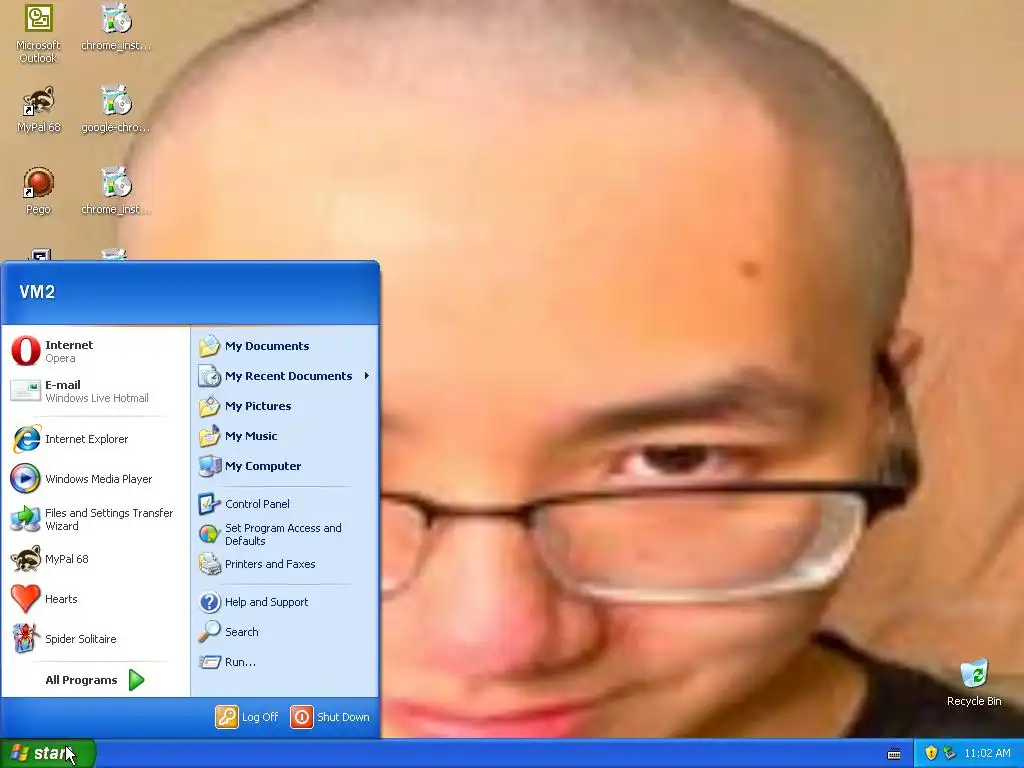Click the Start button on taskbar
Image resolution: width=1024 pixels, height=768 pixels.
(x=48, y=753)
